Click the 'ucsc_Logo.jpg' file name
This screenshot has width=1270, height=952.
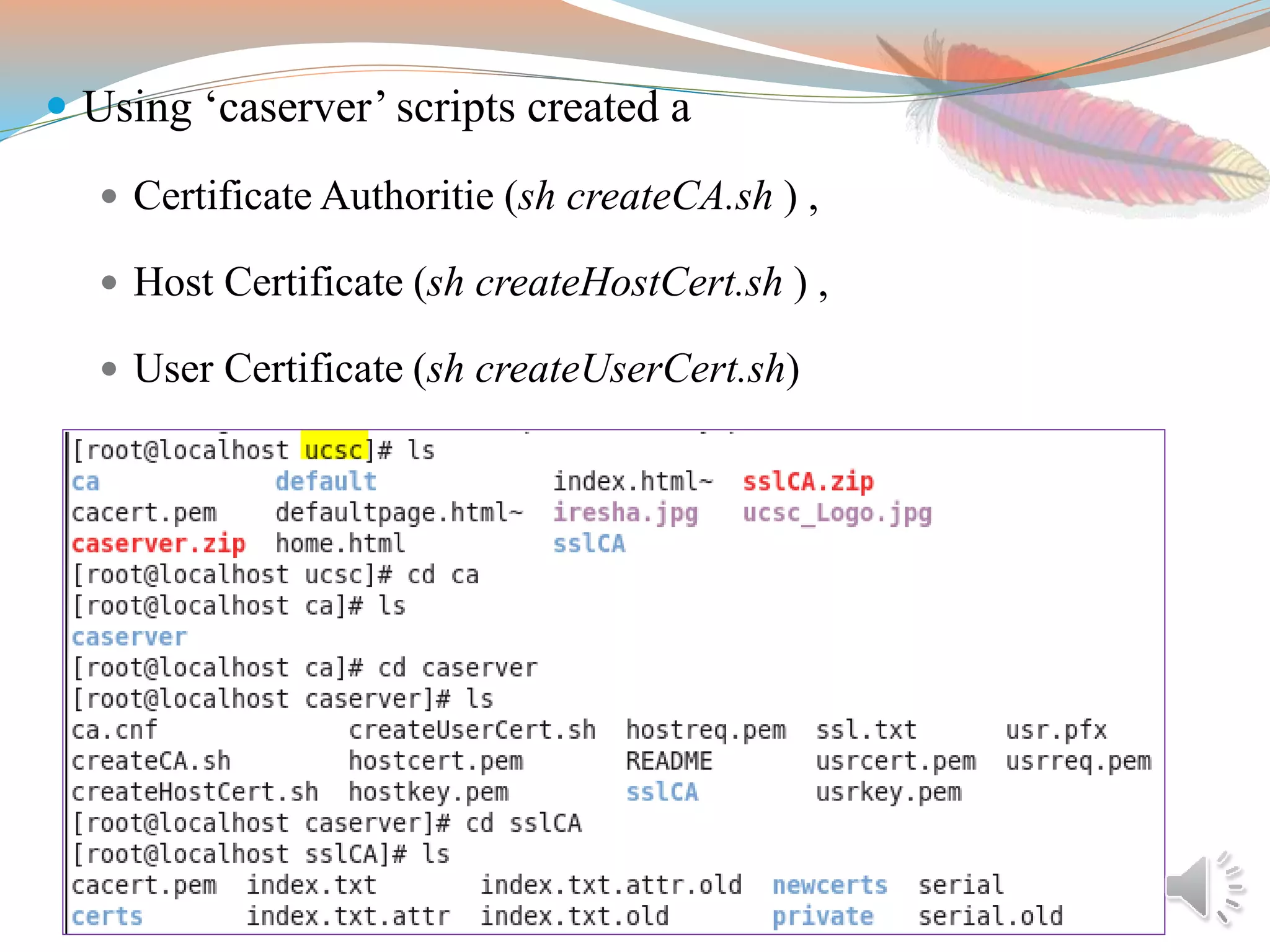(837, 513)
